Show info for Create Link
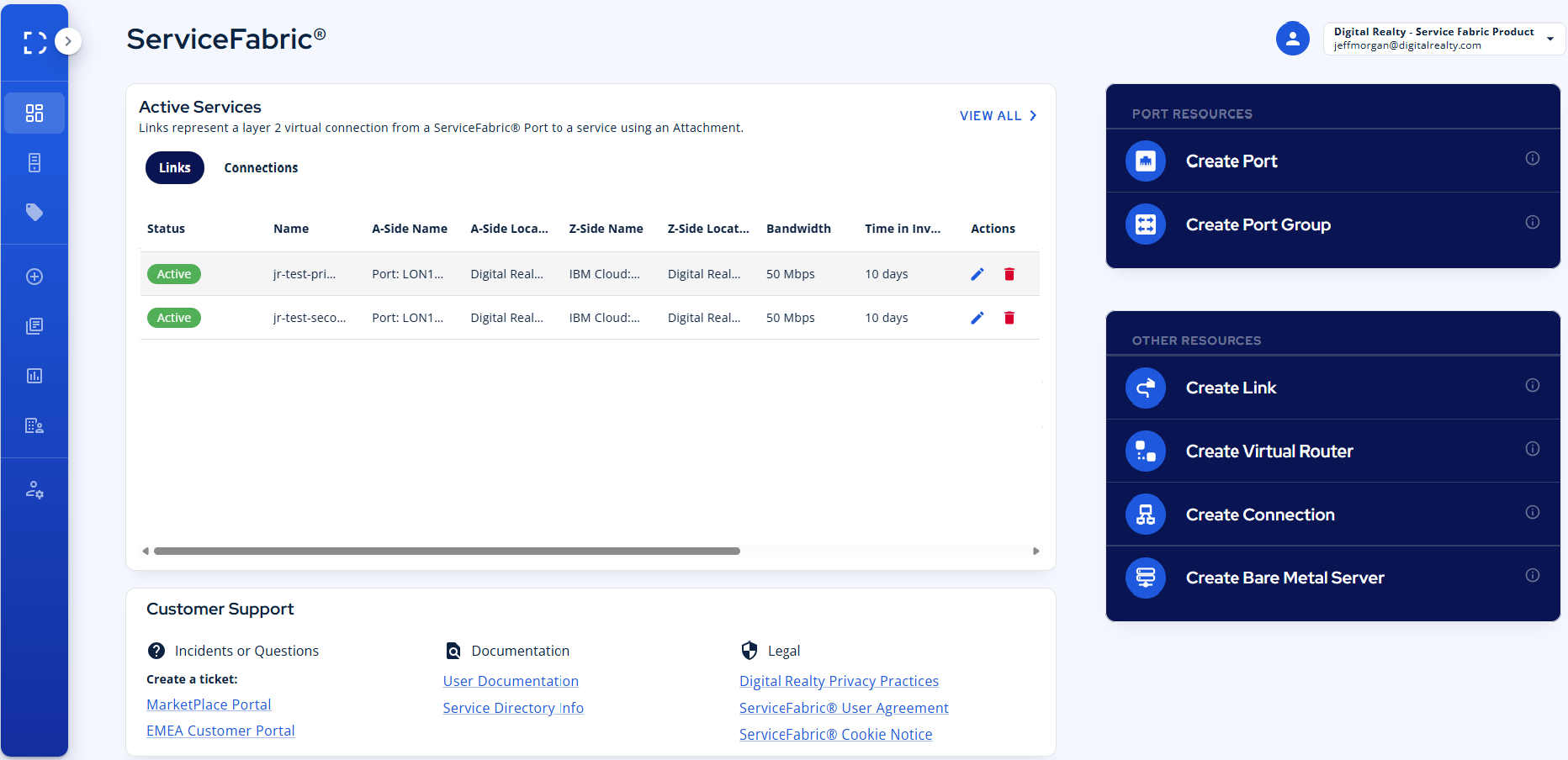The width and height of the screenshot is (1568, 760). pos(1533,385)
